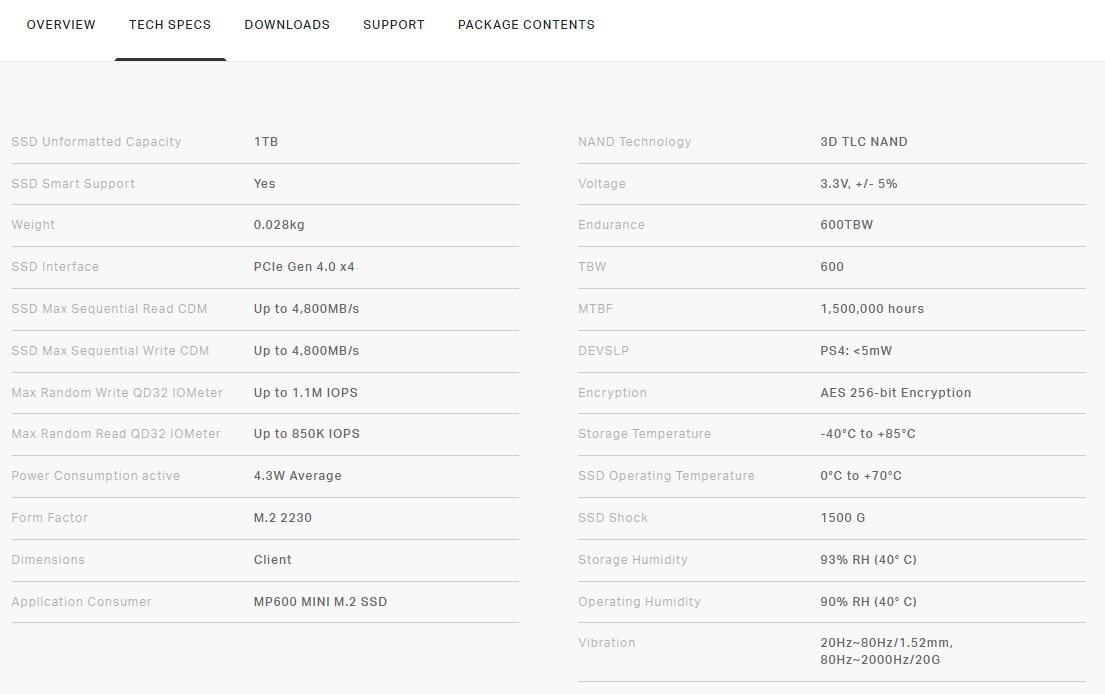Click the '3D TLC NAND' value
Image resolution: width=1105 pixels, height=694 pixels.
[x=864, y=142]
